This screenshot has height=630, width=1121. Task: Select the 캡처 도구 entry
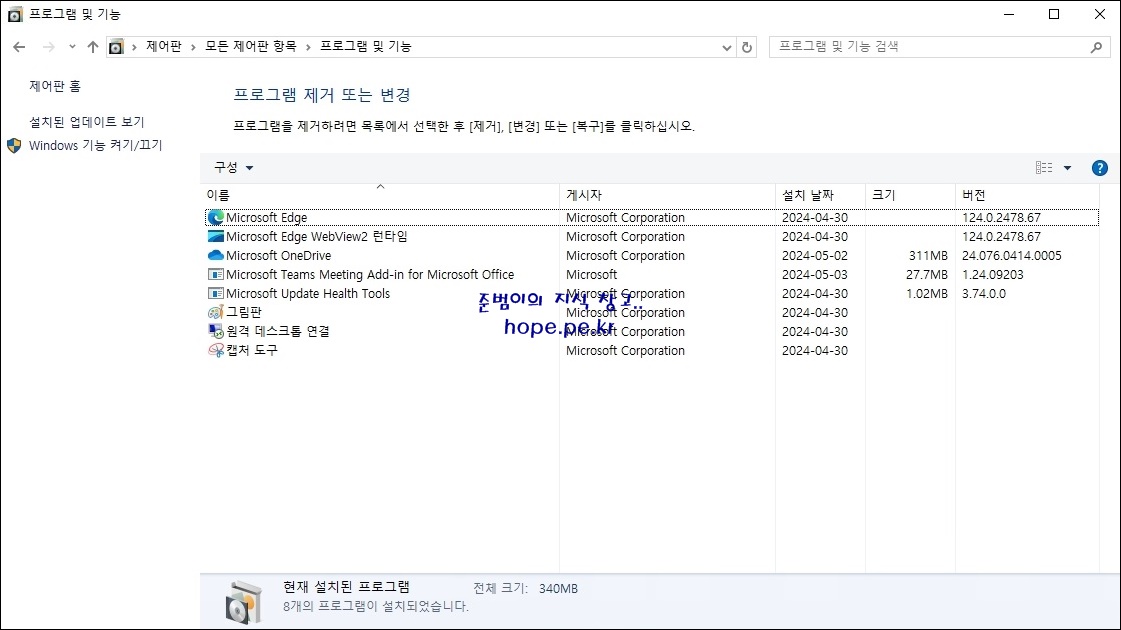(252, 350)
